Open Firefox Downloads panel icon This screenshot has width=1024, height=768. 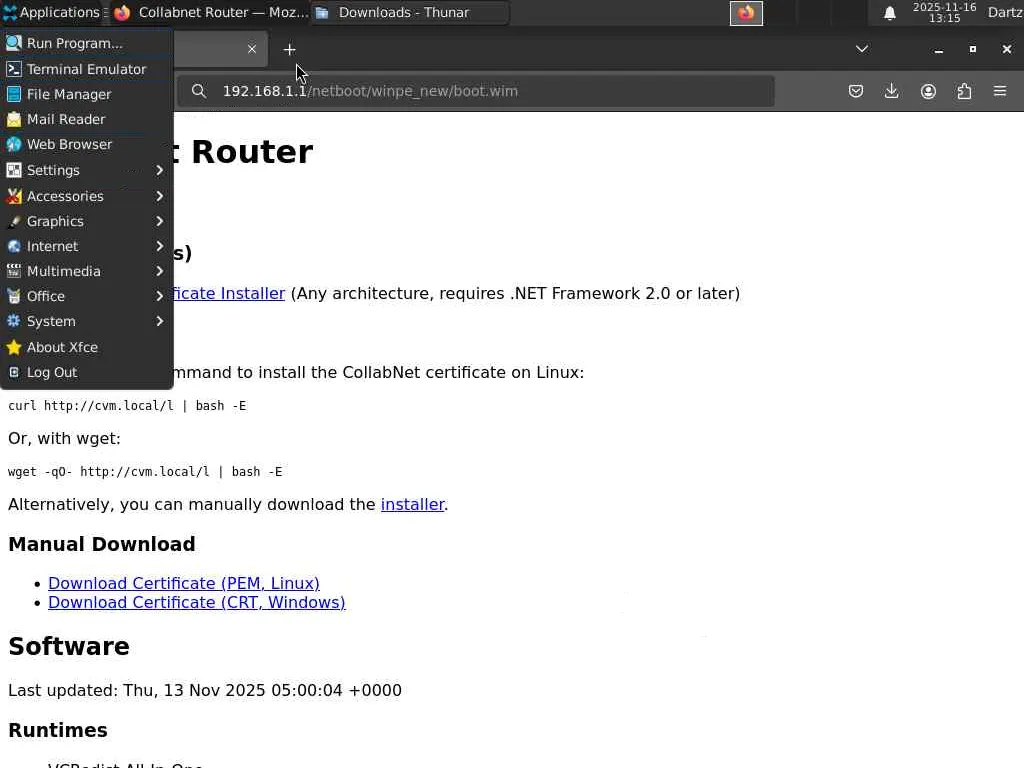pos(891,91)
